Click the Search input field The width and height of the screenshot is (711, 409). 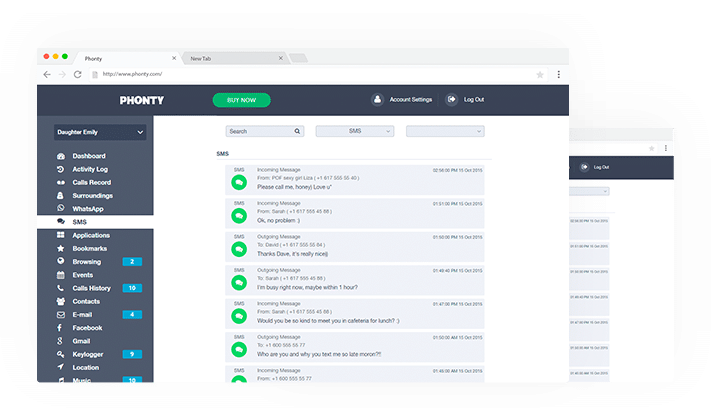265,131
